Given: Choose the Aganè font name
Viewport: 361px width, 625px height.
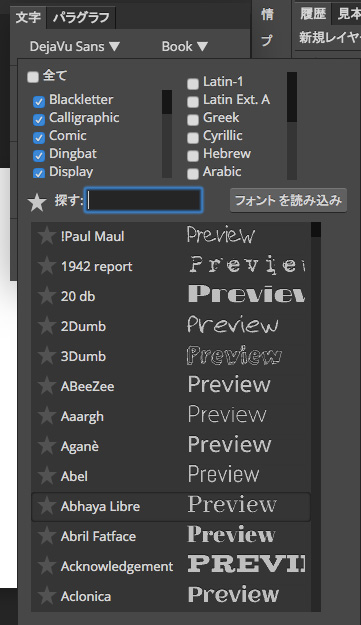Looking at the screenshot, I should [79, 446].
